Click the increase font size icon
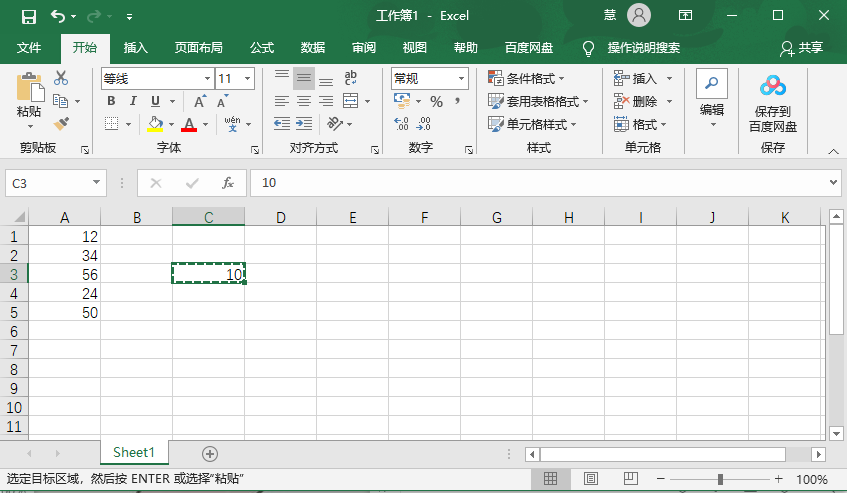Viewport: 847px width, 493px height. click(x=200, y=102)
